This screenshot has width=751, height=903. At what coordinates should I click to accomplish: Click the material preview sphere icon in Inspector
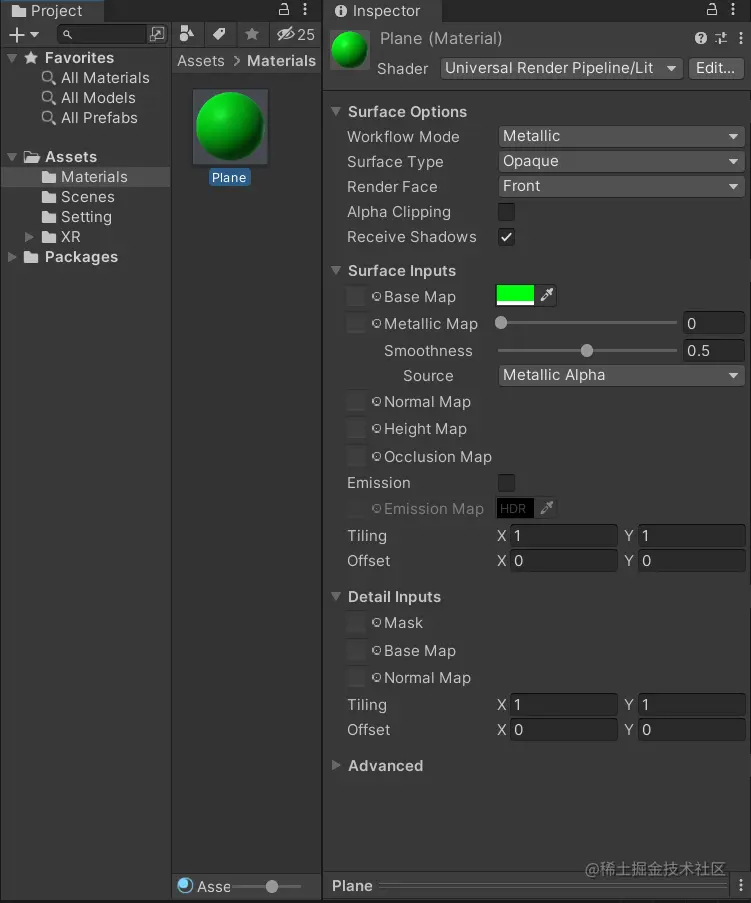(350, 50)
